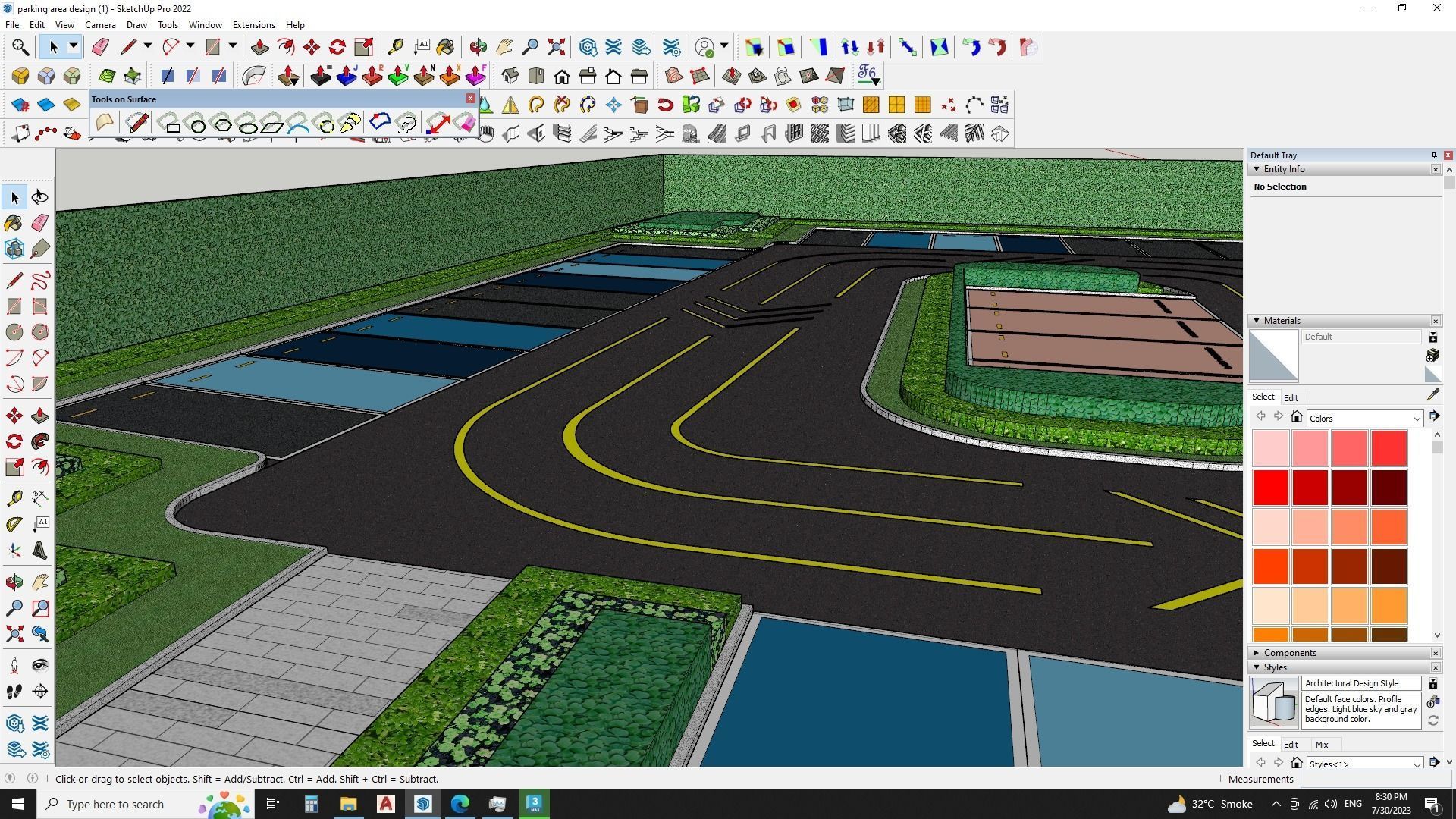The image size is (1456, 819).
Task: Select the Text label tool in top toolbar
Action: [x=421, y=47]
